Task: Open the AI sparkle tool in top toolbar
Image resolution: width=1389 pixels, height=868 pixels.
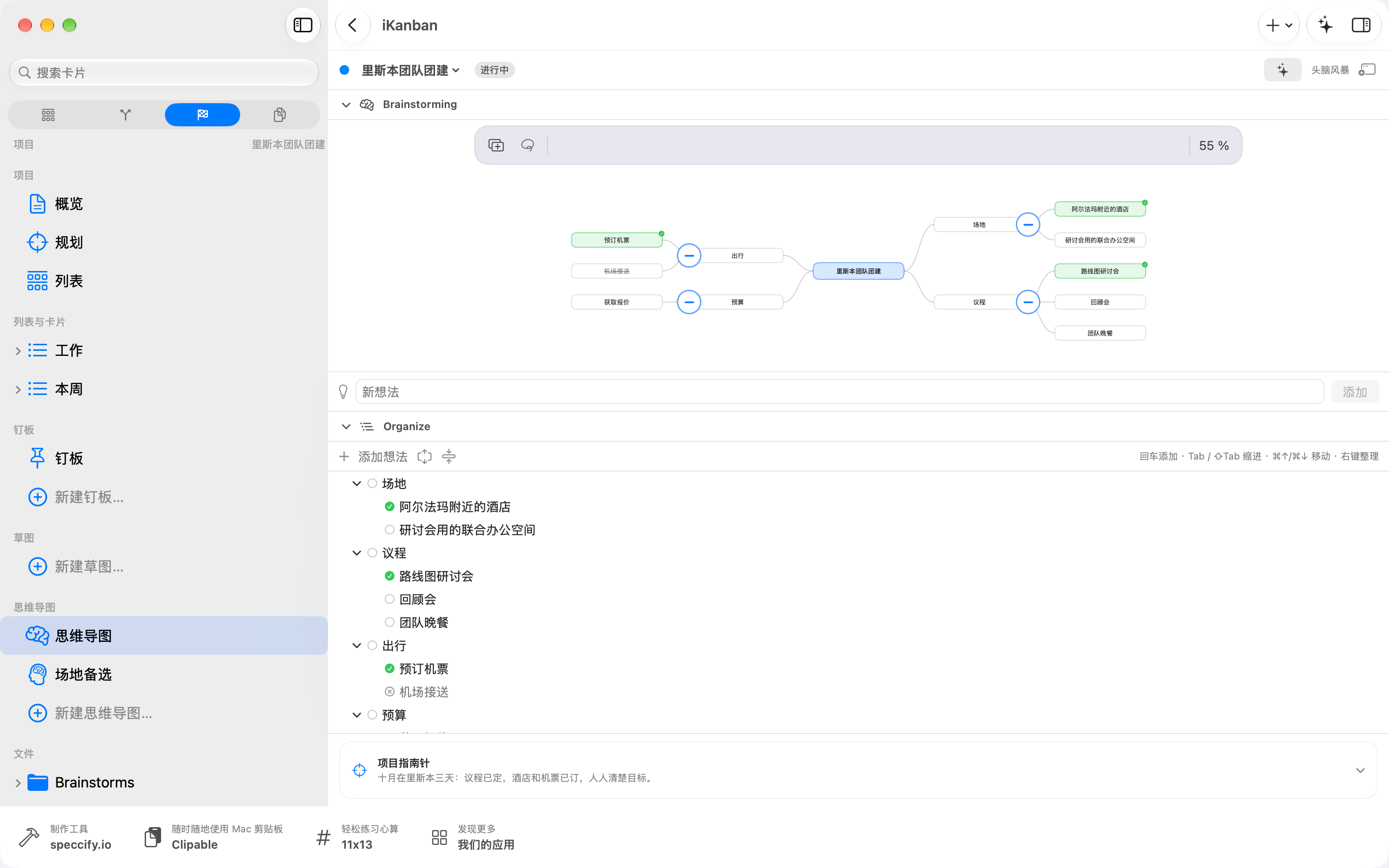Action: [1325, 25]
